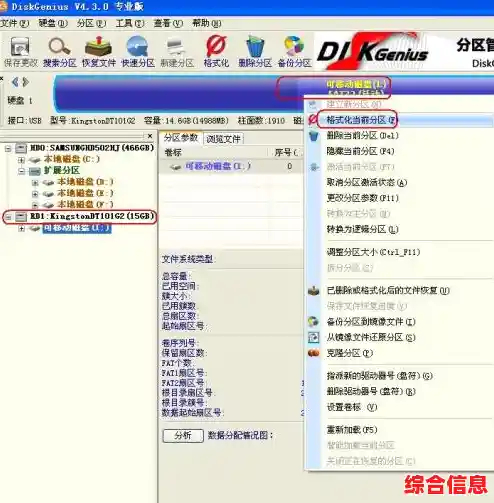Image resolution: width=494 pixels, height=503 pixels.
Task: Collapse the HD0 SAMSUNG disk node
Action: 8,148
